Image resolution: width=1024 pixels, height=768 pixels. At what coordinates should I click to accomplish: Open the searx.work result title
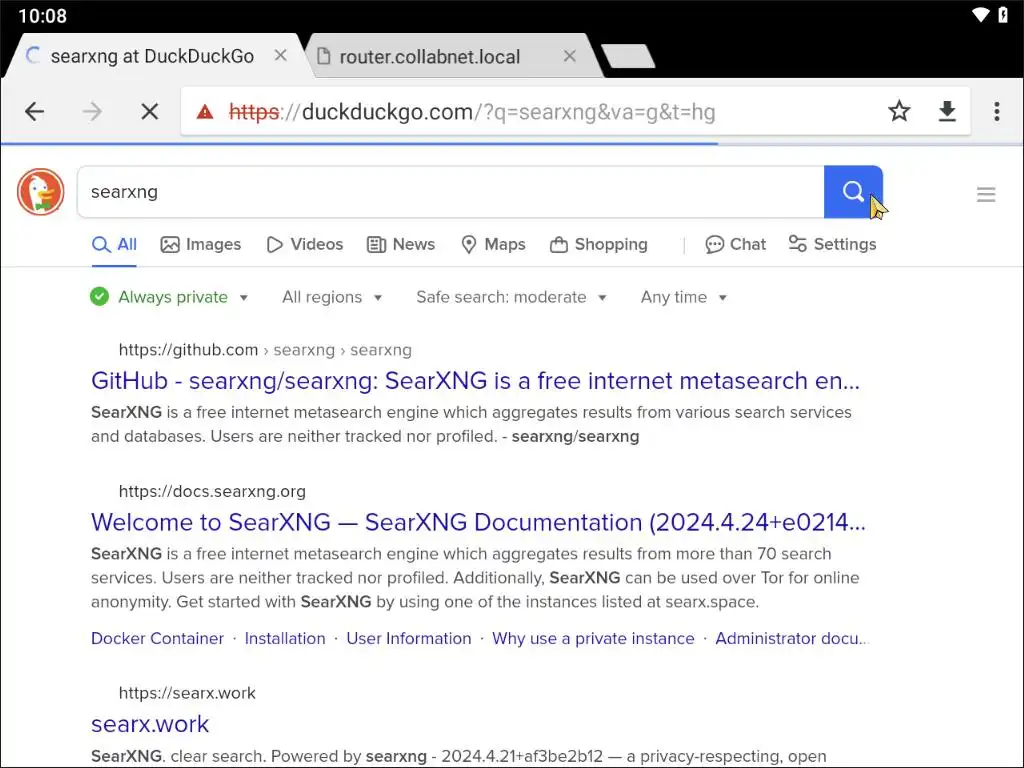(x=150, y=724)
